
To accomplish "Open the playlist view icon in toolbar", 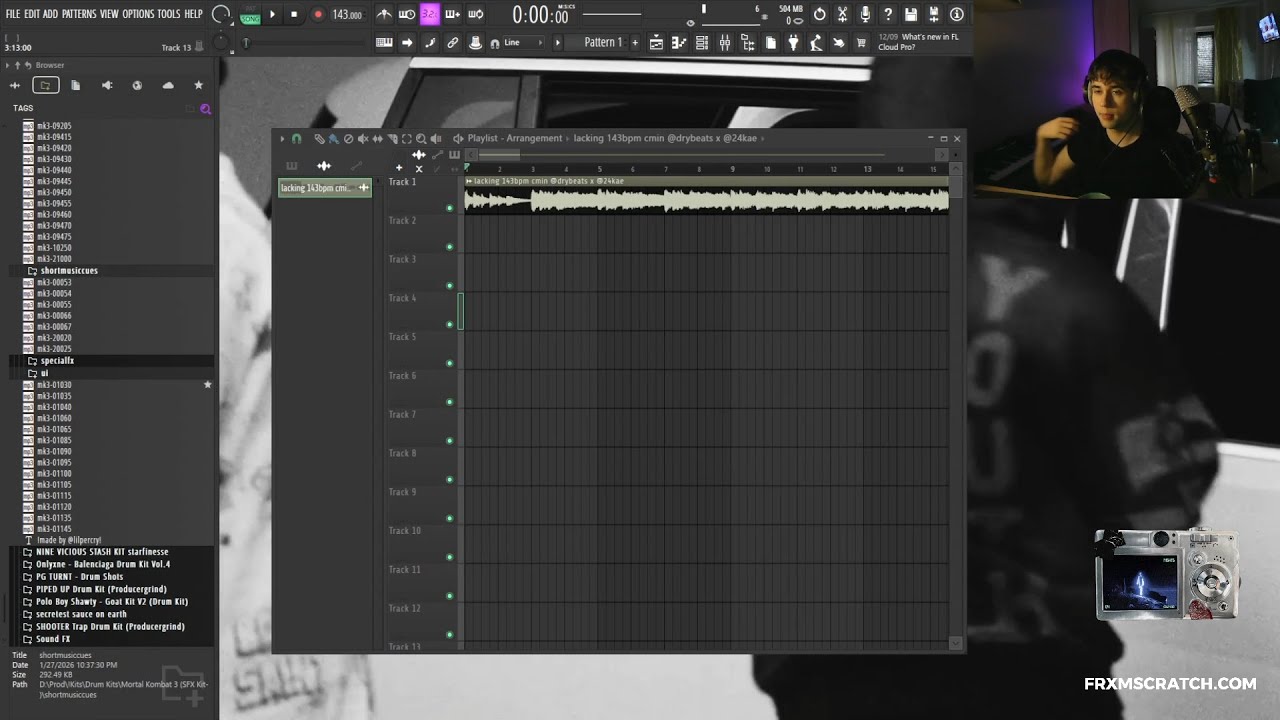I will tap(656, 43).
